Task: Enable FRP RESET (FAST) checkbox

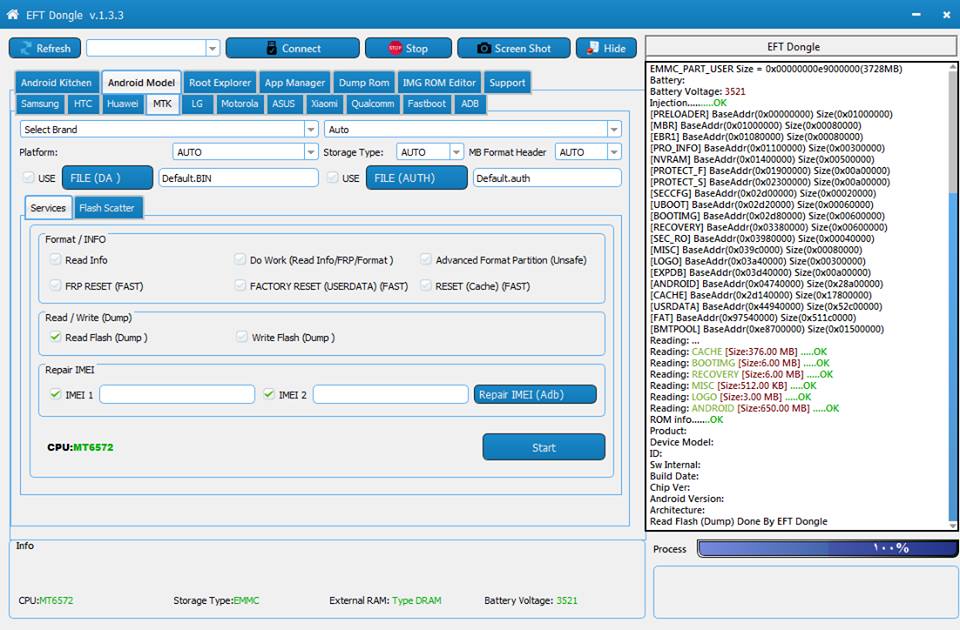Action: 56,285
